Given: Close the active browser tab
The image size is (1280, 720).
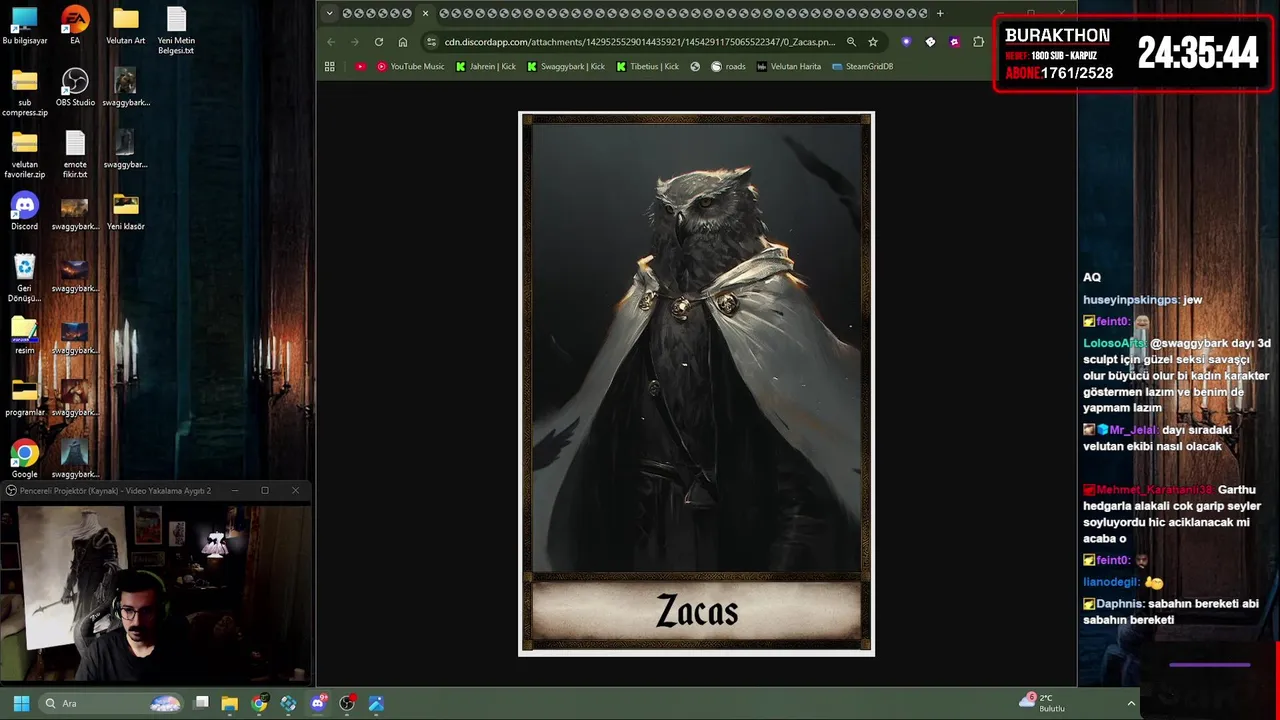Looking at the screenshot, I should point(425,13).
